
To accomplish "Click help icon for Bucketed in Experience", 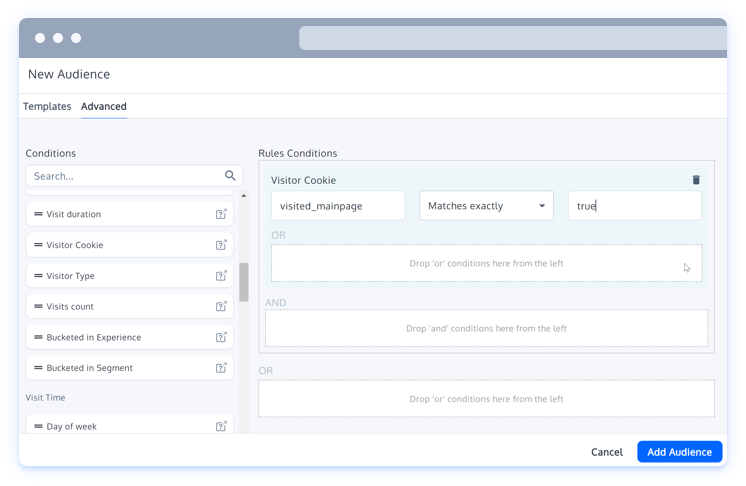I will [221, 338].
